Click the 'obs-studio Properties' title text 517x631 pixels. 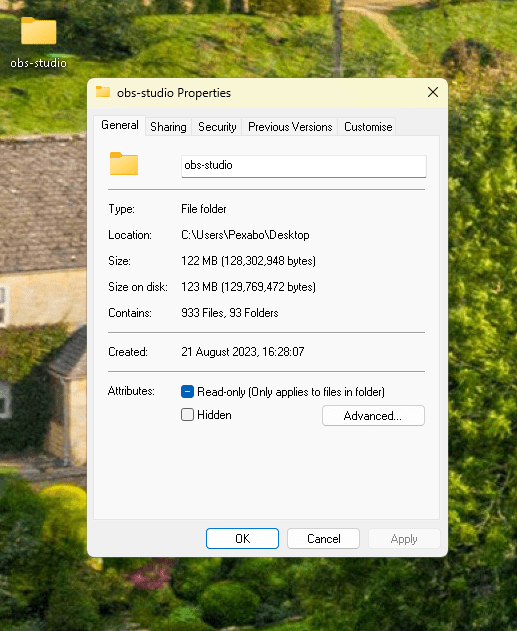(x=174, y=93)
